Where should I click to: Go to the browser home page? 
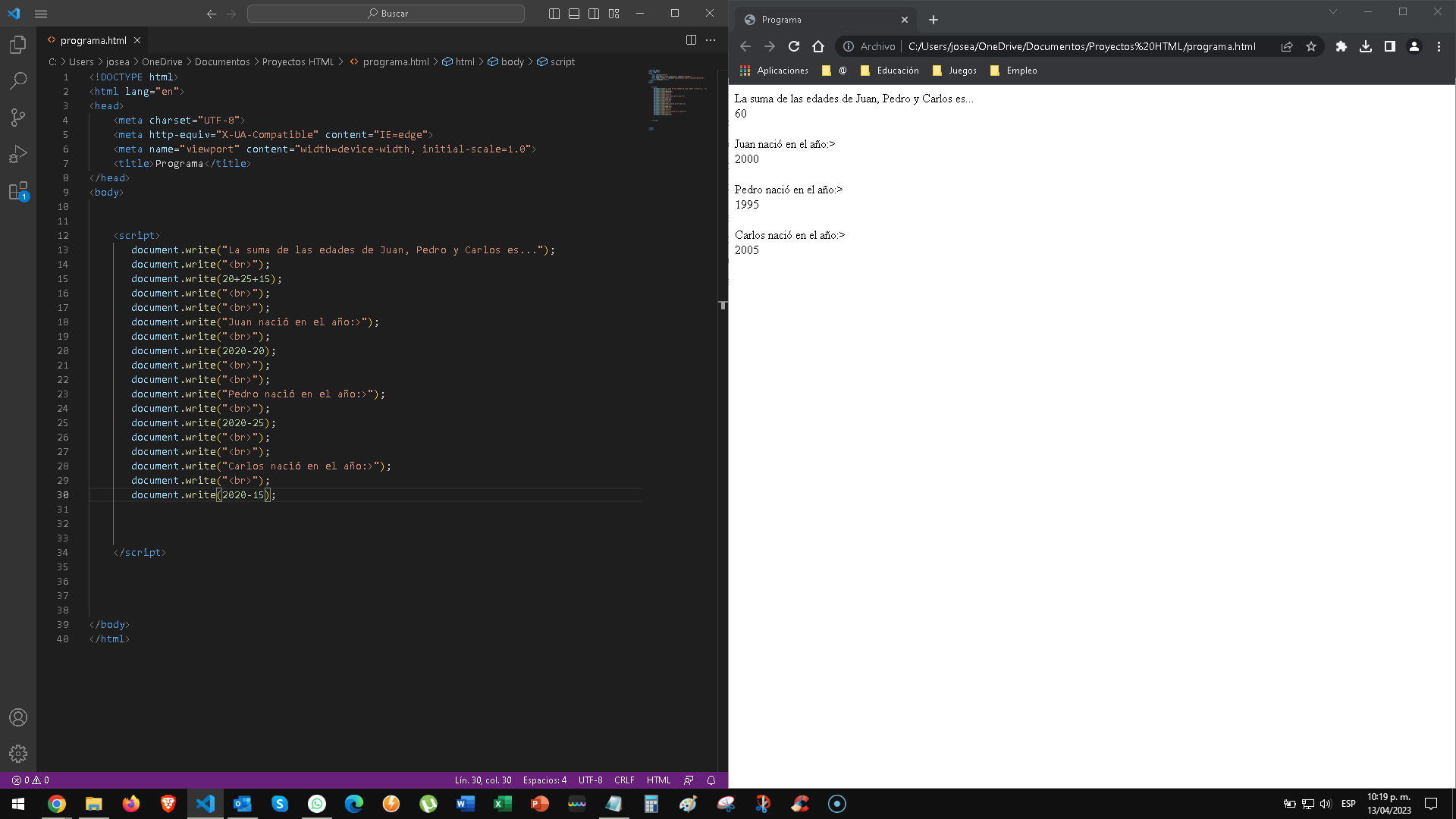(x=818, y=46)
